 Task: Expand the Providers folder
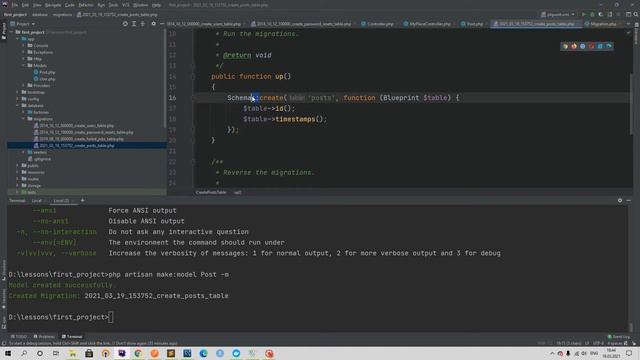pos(24,85)
